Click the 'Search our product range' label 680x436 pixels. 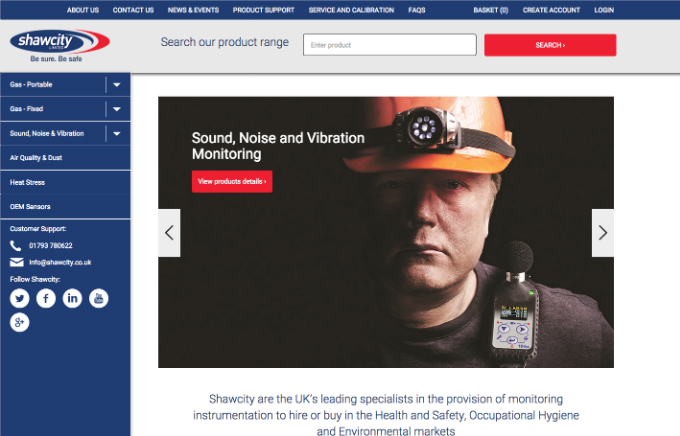pos(225,42)
